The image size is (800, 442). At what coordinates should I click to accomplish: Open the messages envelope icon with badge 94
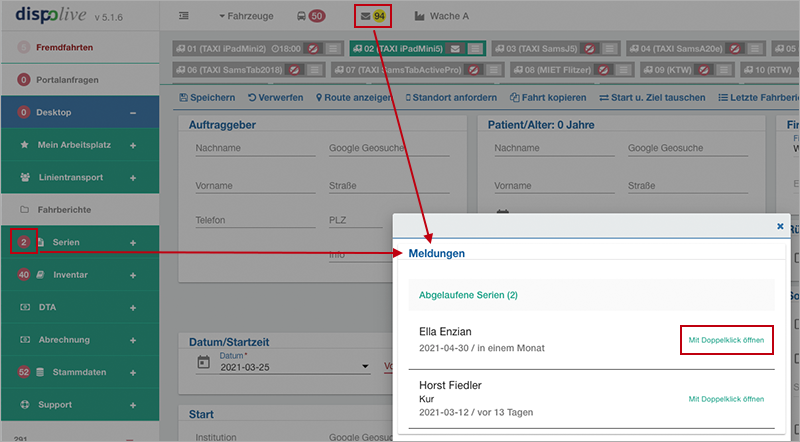373,16
